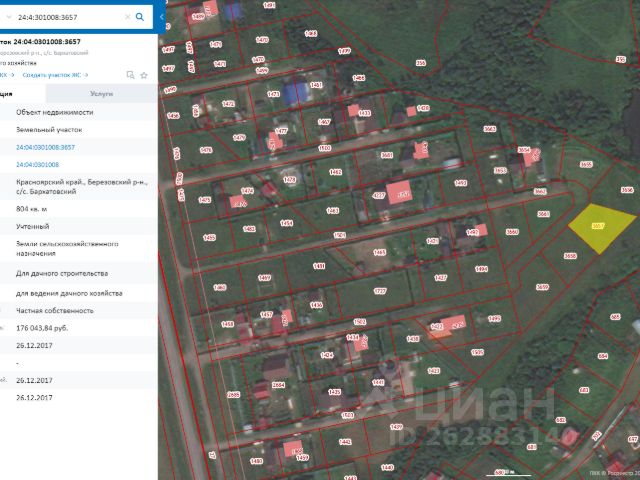Select map parcel labeled 3653
Viewport: 640px width, 480px height.
tap(500, 171)
